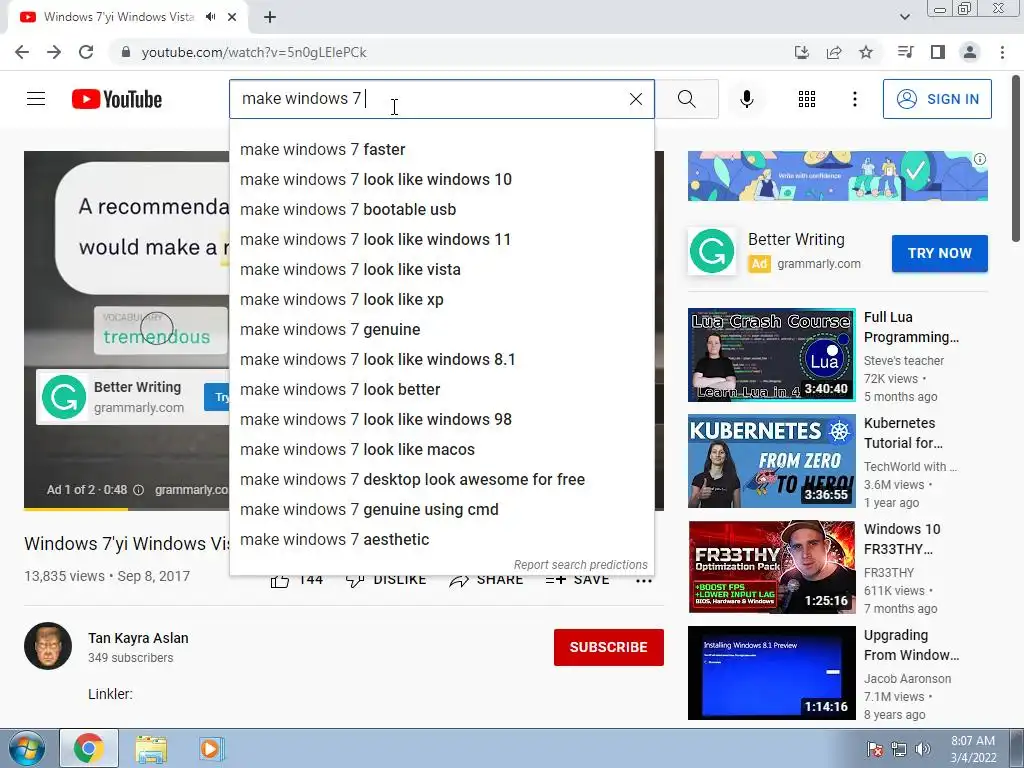This screenshot has height=768, width=1024.
Task: Open the grammarly.com ad link in sidebar
Action: tap(818, 264)
